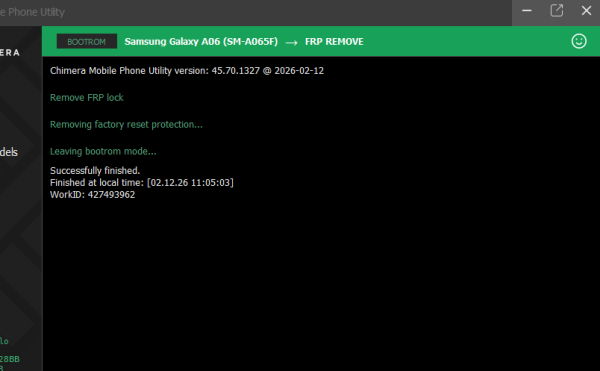Click 'Removing factory reset protection...' line
Image resolution: width=600 pixels, height=371 pixels.
click(x=126, y=125)
